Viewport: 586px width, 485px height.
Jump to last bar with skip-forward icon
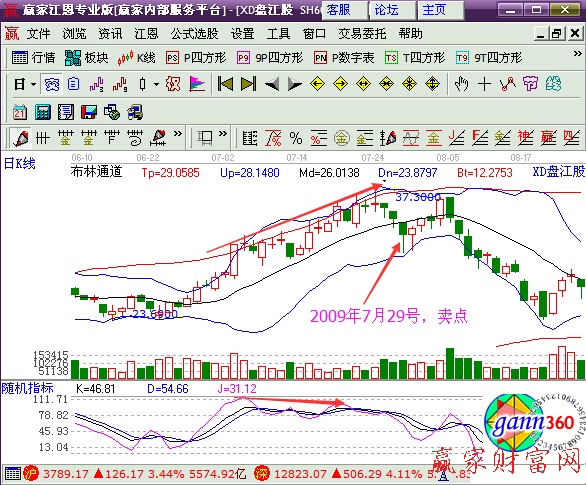[x=249, y=84]
